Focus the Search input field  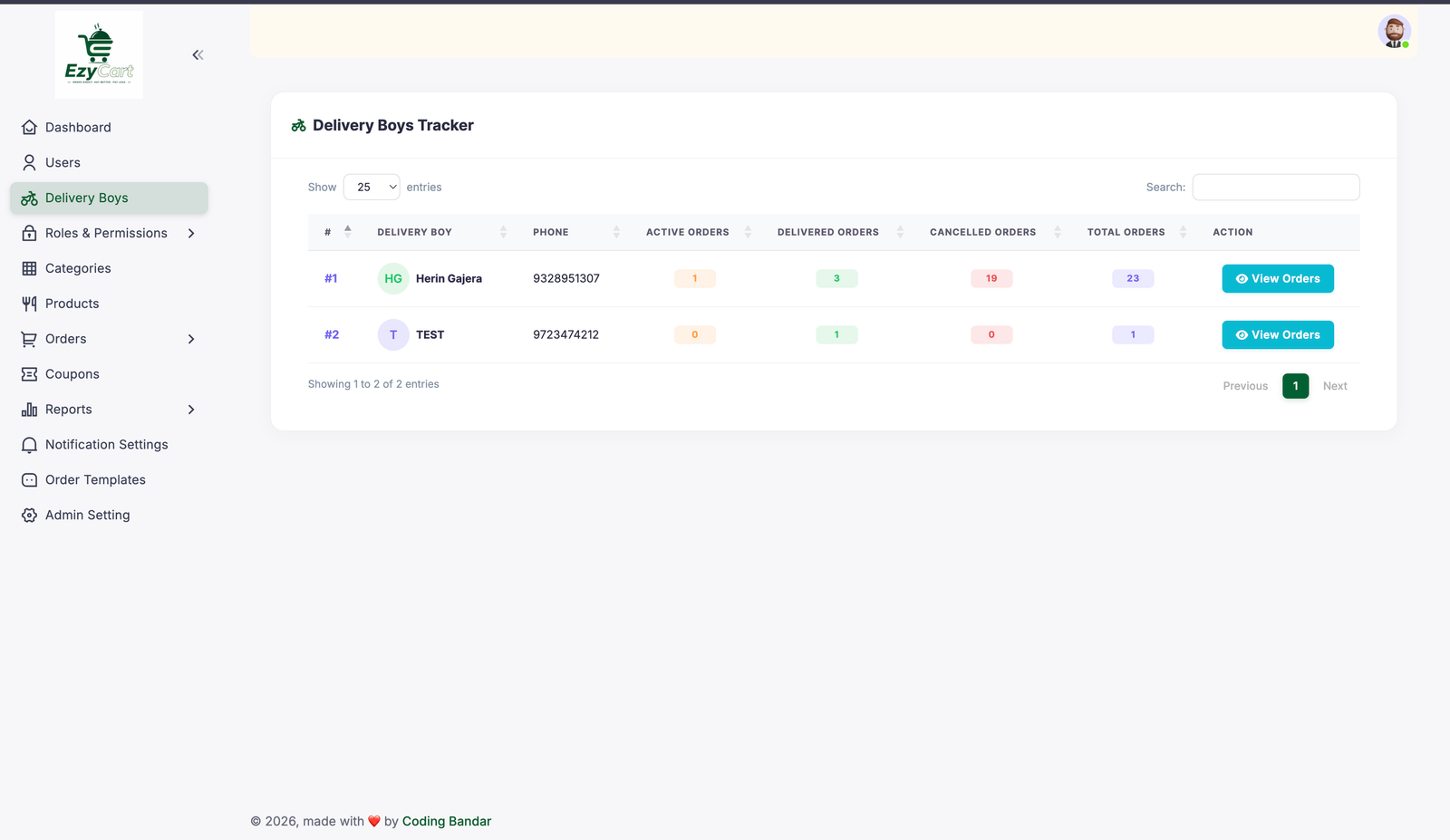pyautogui.click(x=1276, y=188)
